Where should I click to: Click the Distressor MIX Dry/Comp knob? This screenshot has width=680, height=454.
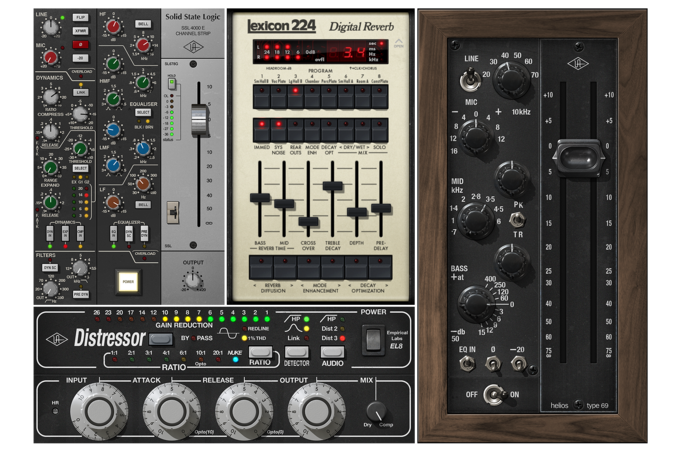point(376,411)
